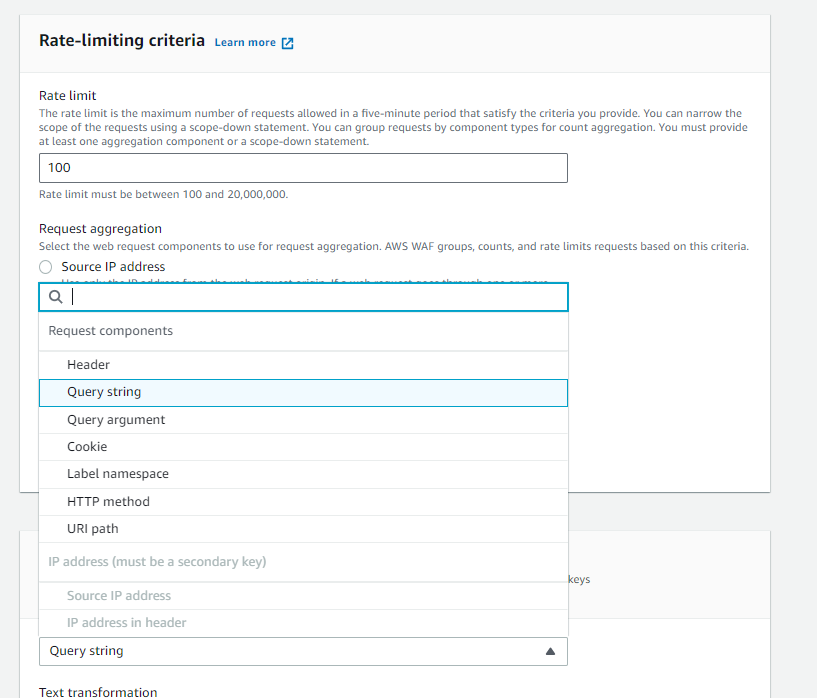Select HTTP method in the dropdown list
Image resolution: width=817 pixels, height=698 pixels.
tap(108, 501)
